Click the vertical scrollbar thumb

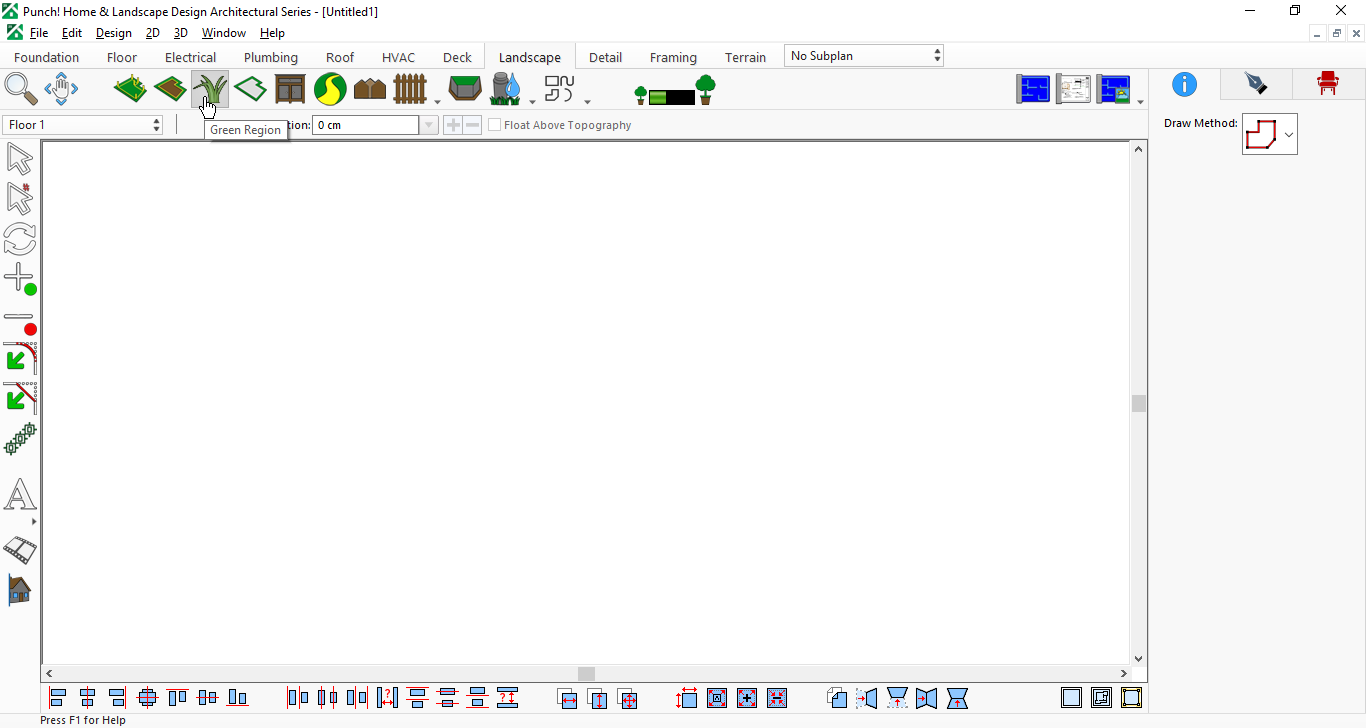click(1138, 403)
